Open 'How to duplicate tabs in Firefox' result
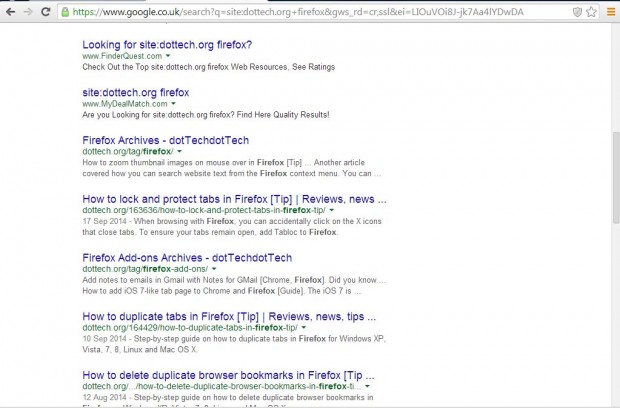Screen dimensions: 620x408 [229, 316]
